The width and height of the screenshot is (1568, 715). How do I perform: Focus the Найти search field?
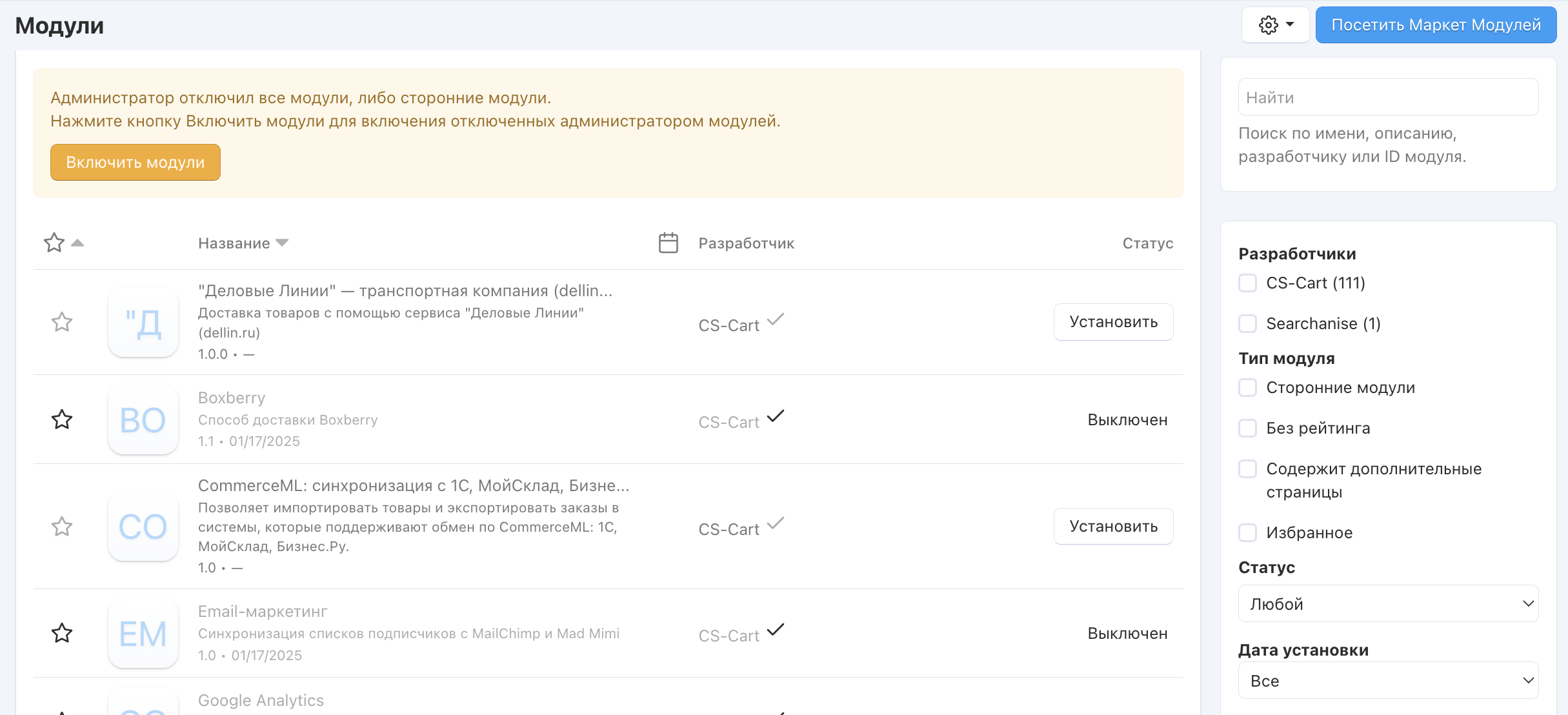(1388, 97)
